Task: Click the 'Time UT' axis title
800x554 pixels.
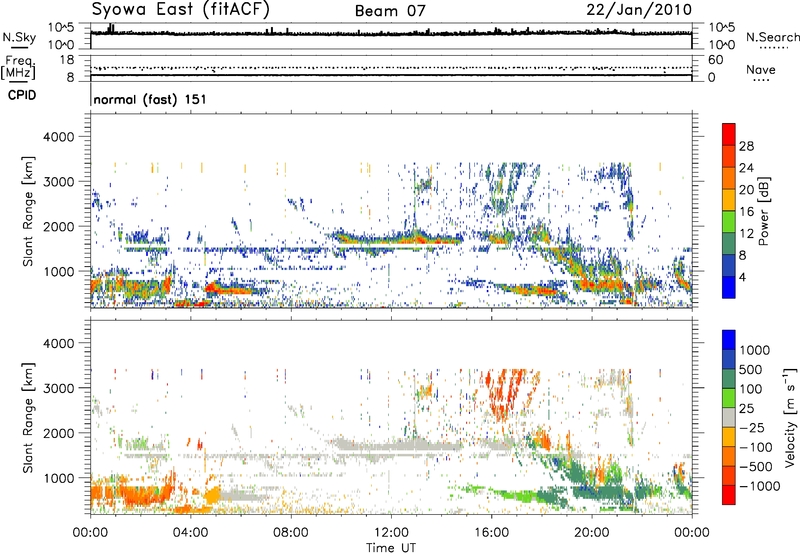Action: [x=391, y=548]
